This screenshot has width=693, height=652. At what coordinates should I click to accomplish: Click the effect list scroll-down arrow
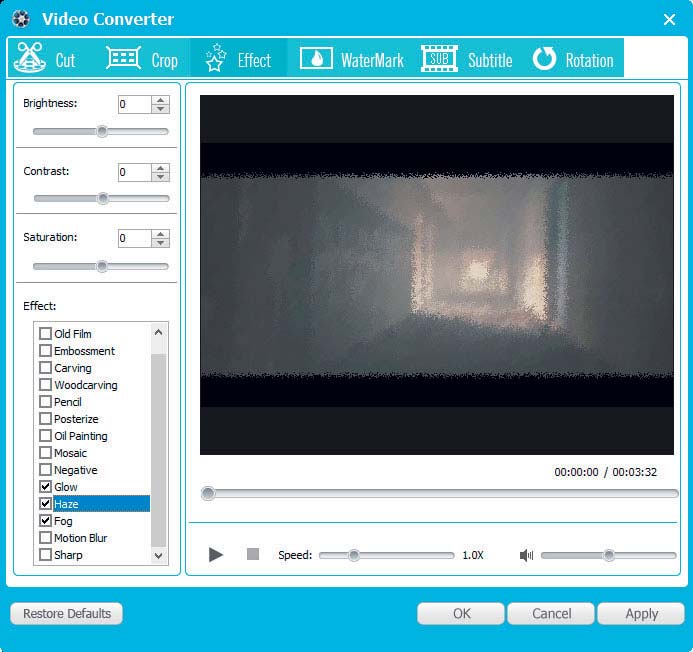coord(159,556)
